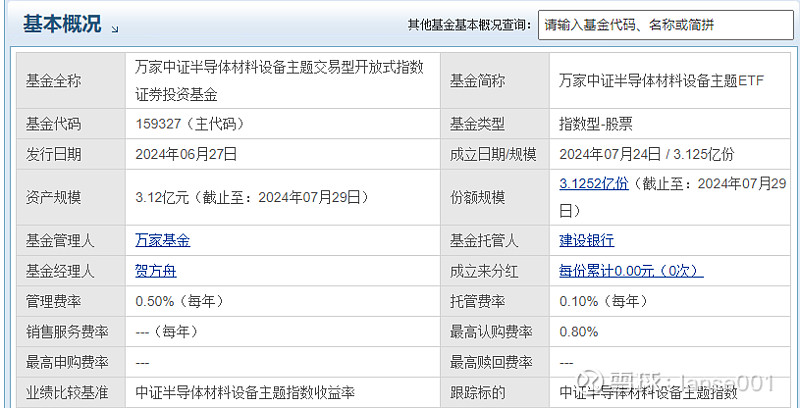The image size is (800, 408).
Task: Select the fund type value 指数型-股票
Action: pos(596,124)
